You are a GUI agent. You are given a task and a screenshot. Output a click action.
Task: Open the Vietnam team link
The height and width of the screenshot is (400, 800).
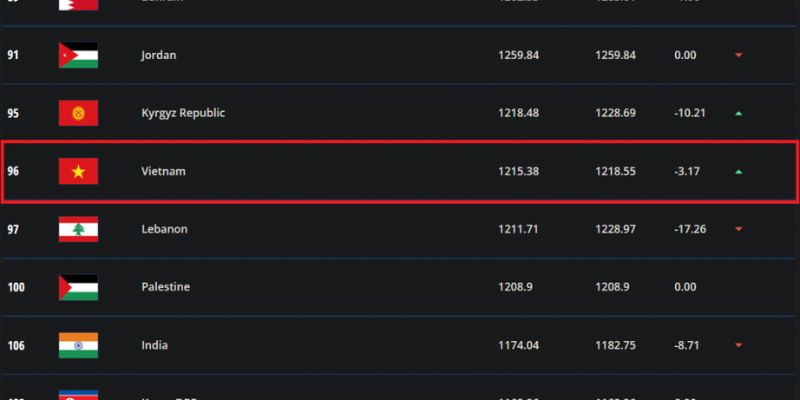tap(163, 171)
